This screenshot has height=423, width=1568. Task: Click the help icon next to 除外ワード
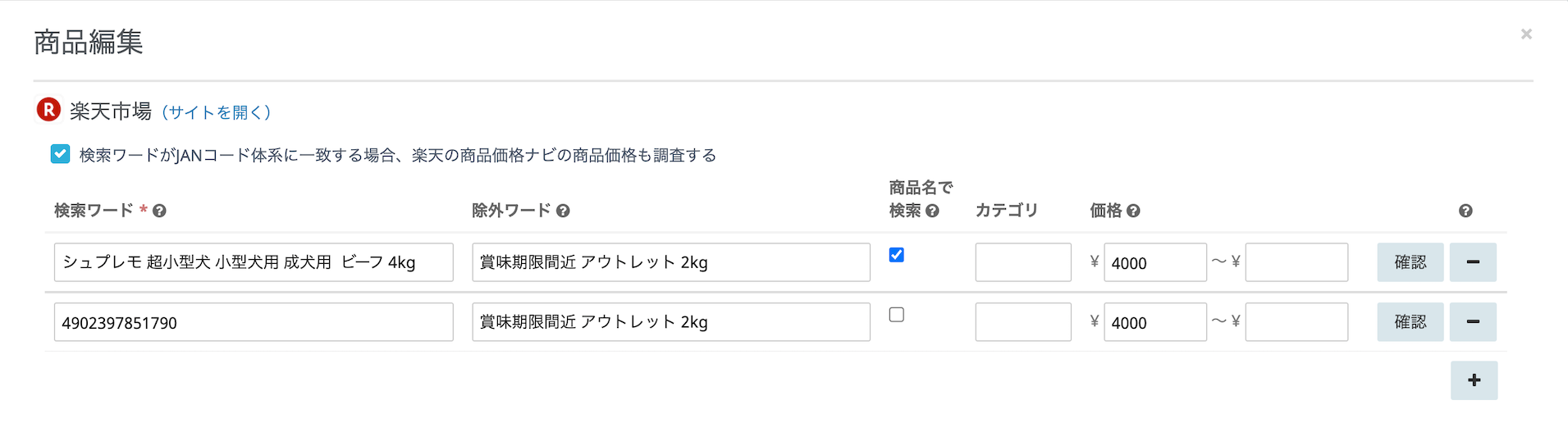click(563, 211)
